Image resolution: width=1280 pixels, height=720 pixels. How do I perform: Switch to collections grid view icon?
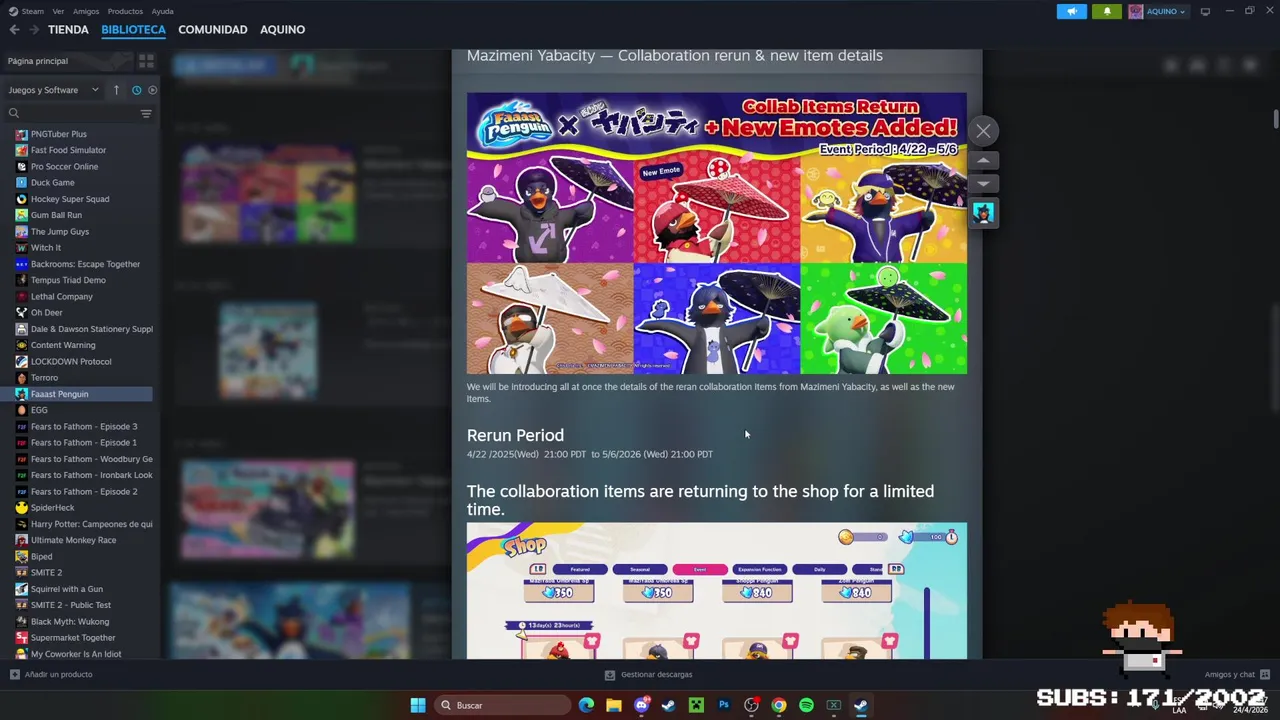tap(146, 61)
